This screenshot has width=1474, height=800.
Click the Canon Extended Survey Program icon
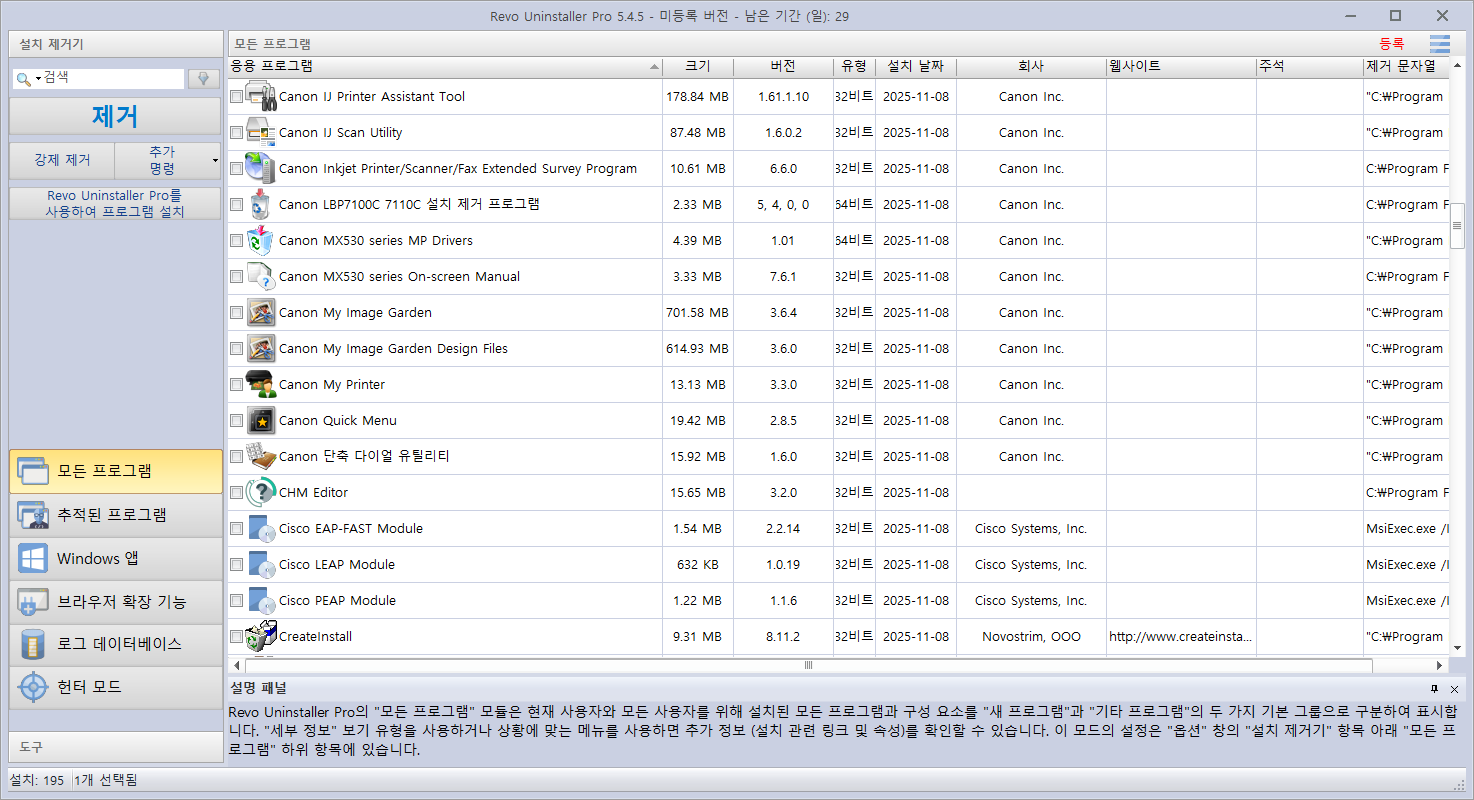(261, 169)
